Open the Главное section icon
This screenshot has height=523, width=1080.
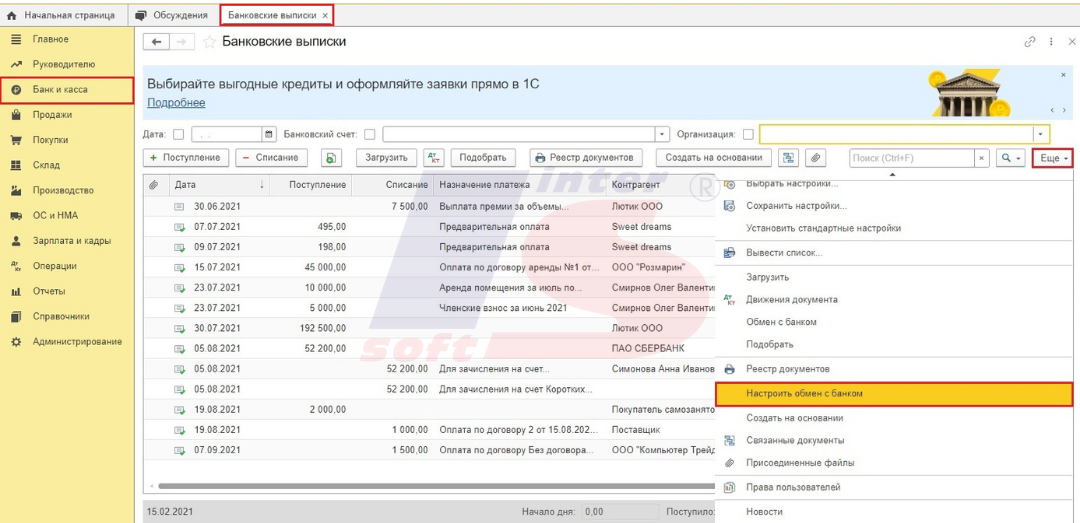[17, 39]
